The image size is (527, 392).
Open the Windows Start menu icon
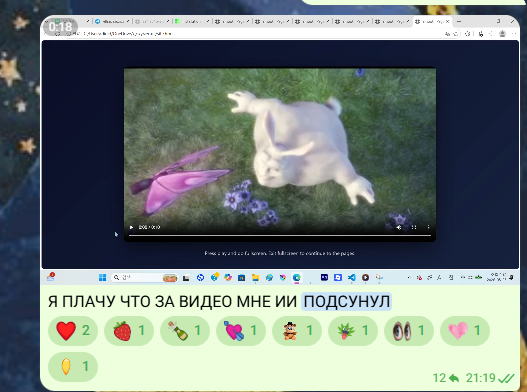[103, 277]
